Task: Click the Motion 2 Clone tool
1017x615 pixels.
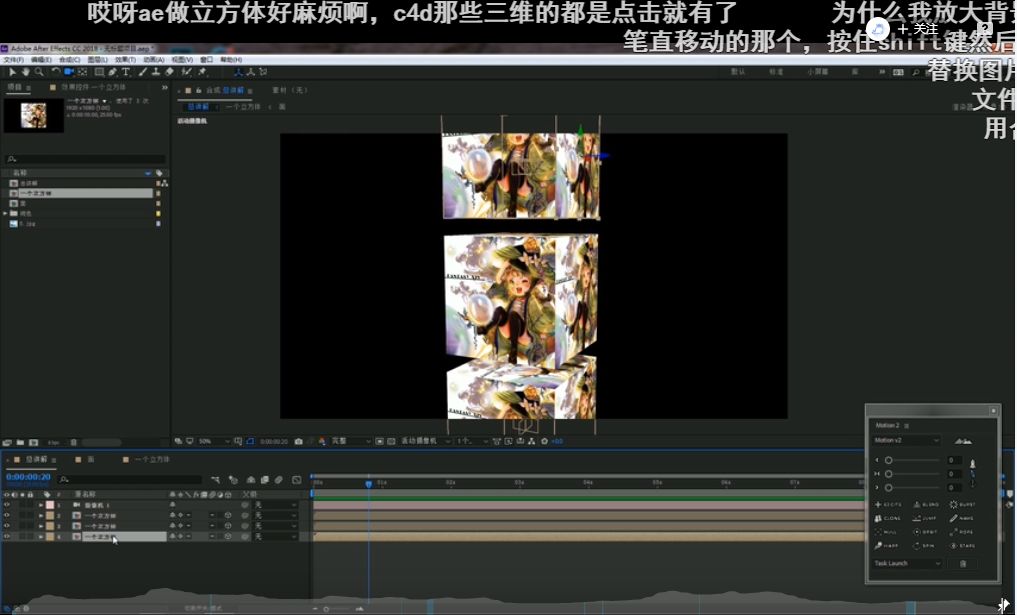Action: coord(888,518)
